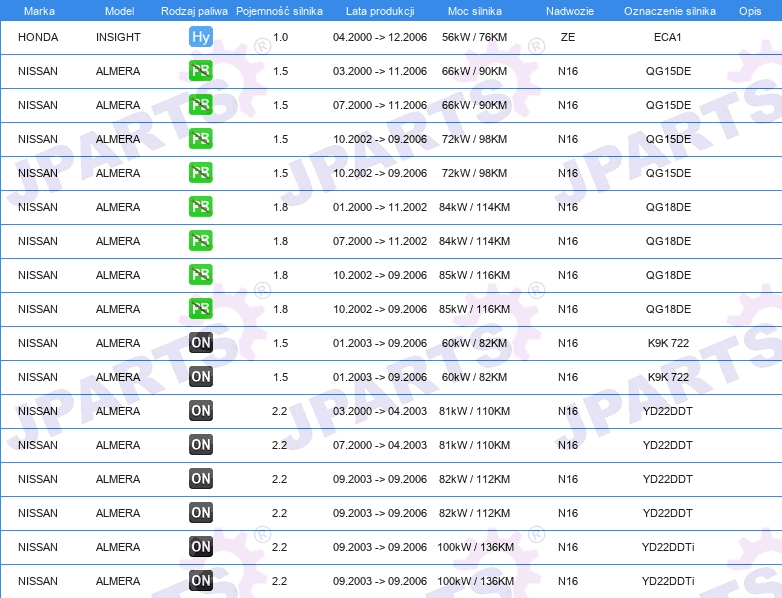Click the Nadwozie column header
The image size is (782, 598).
coord(570,11)
